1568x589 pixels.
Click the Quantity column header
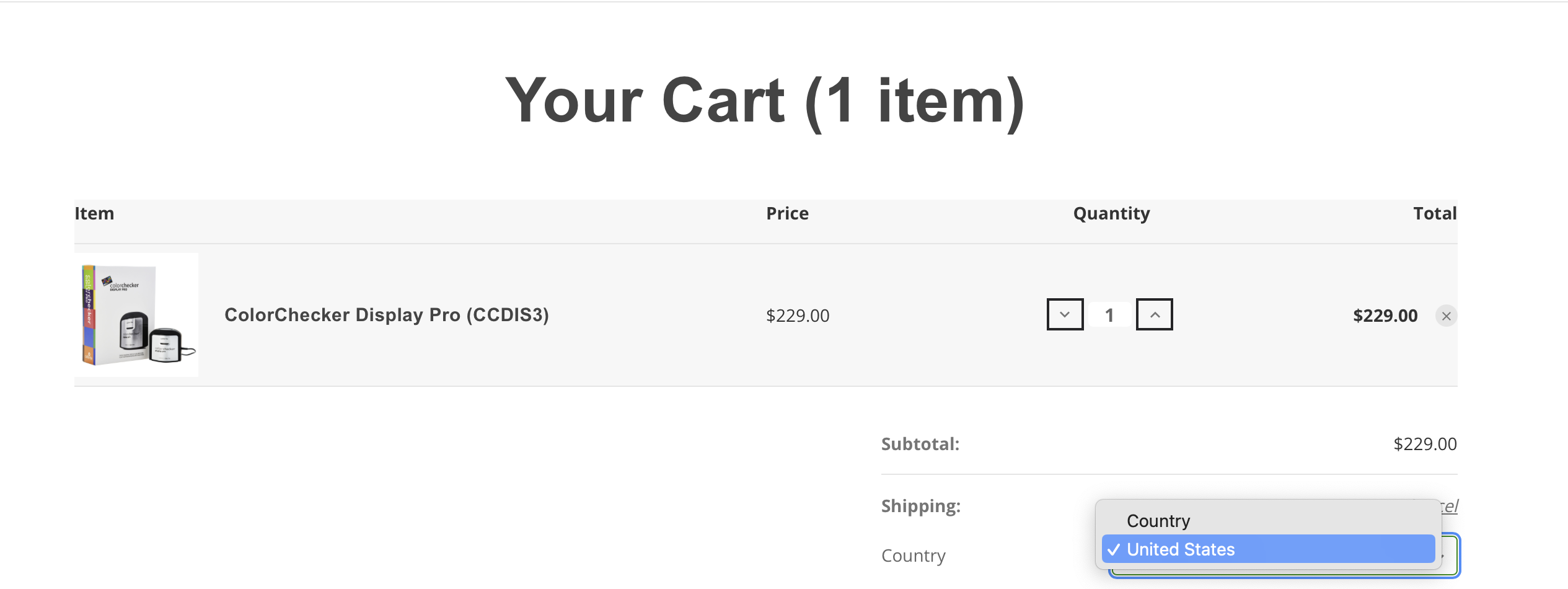point(1111,213)
